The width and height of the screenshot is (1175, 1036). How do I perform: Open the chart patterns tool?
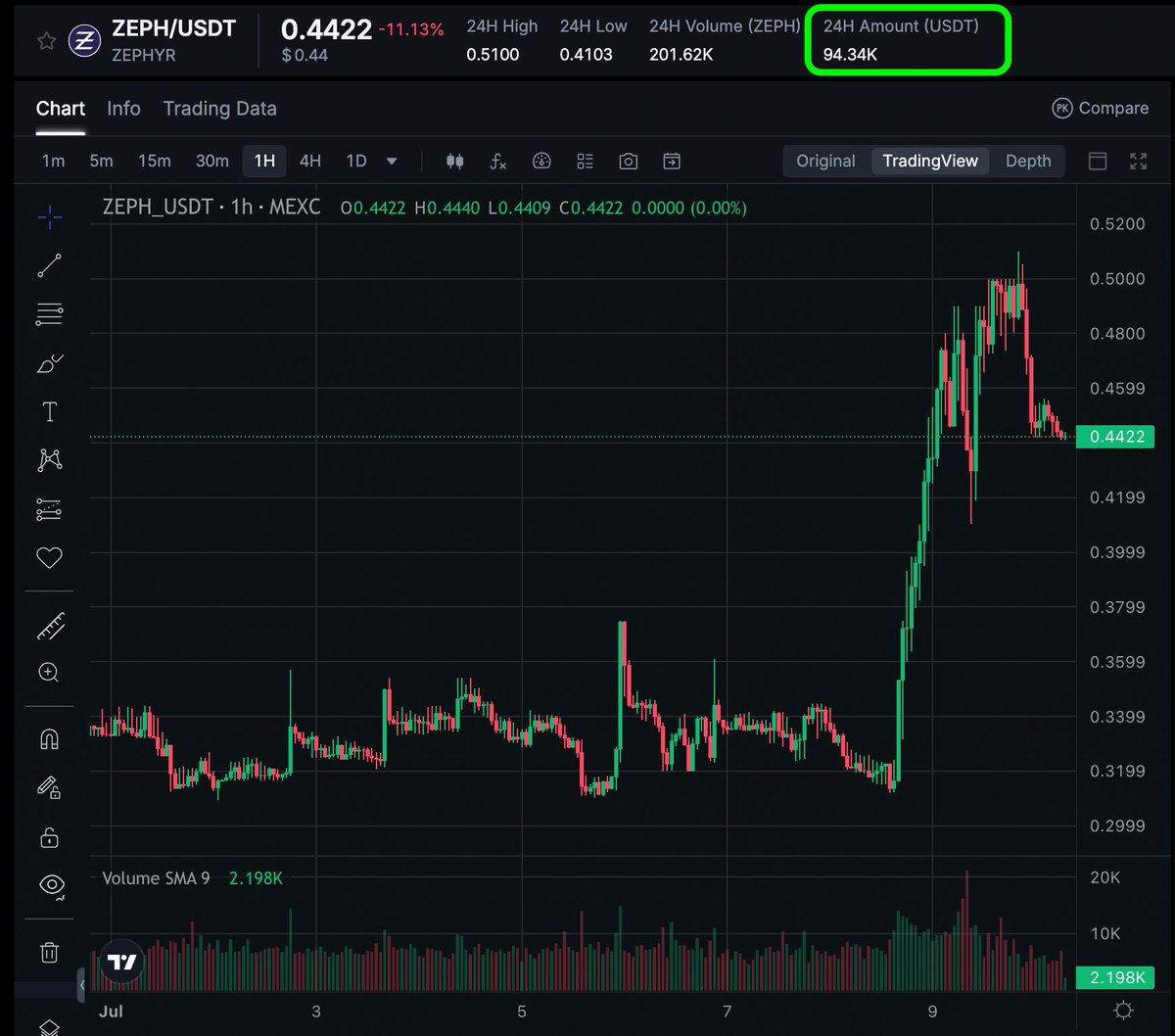[50, 460]
